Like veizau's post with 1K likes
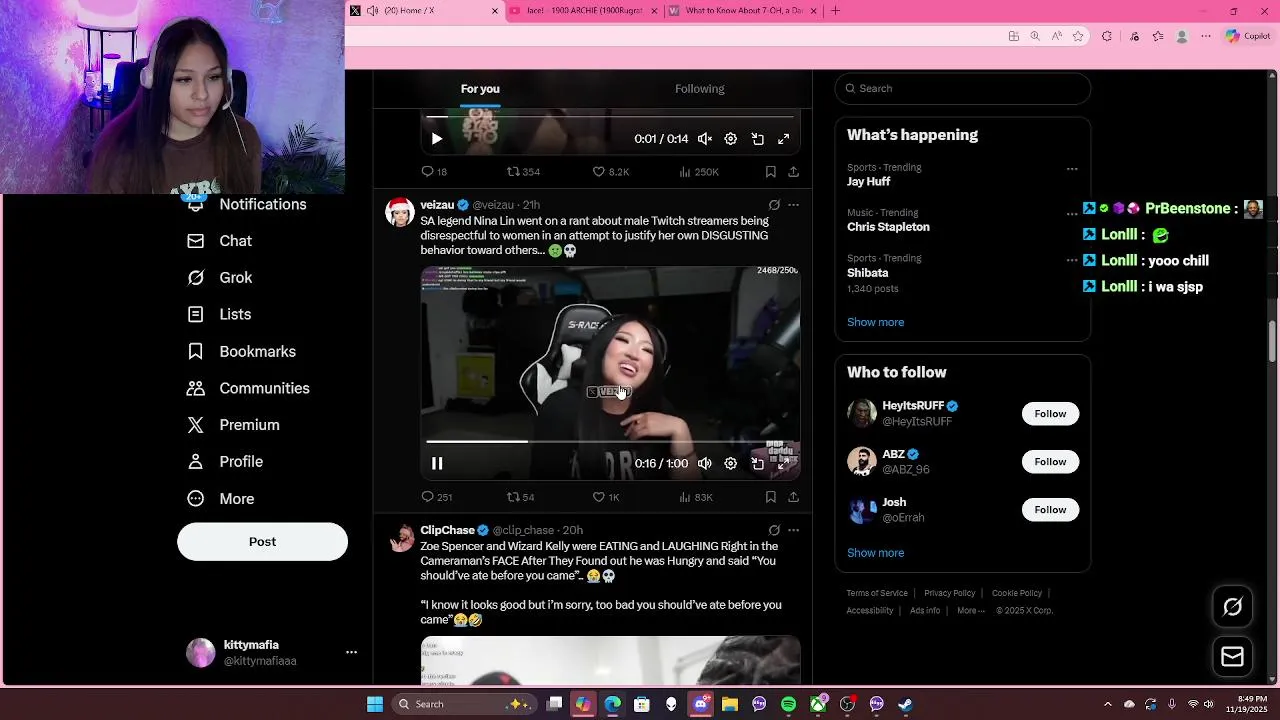 [607, 497]
